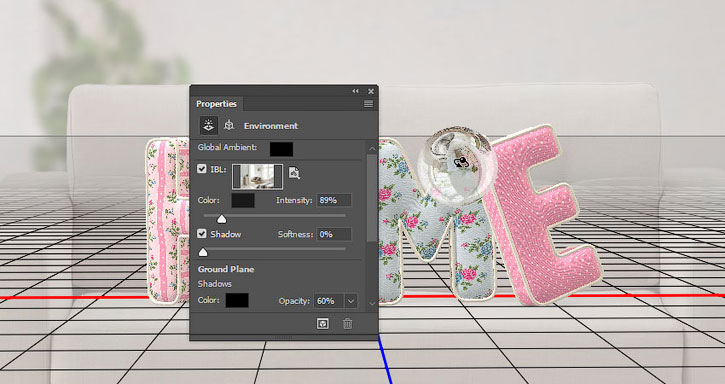The image size is (725, 384).
Task: Switch to the Properties tab
Action: (x=216, y=104)
